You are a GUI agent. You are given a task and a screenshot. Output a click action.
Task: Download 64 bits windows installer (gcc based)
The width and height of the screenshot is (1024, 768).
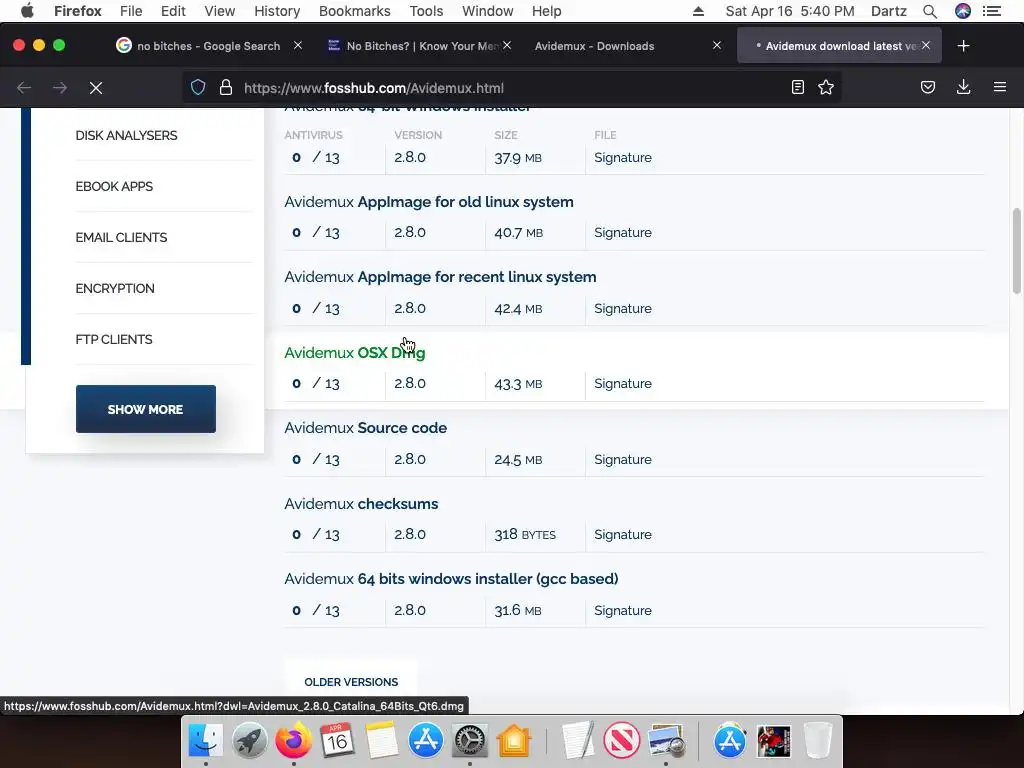point(451,579)
